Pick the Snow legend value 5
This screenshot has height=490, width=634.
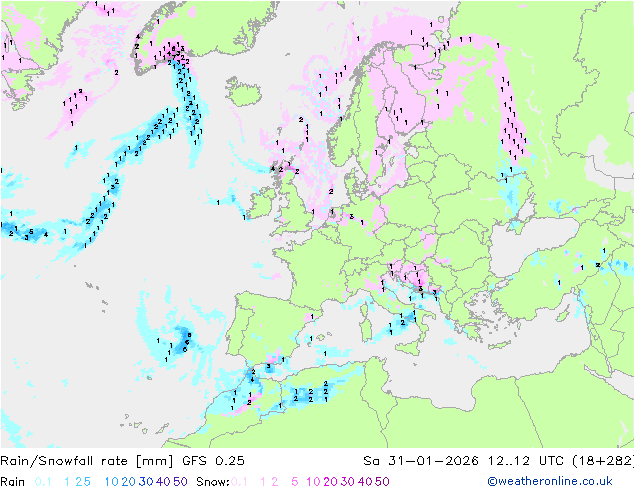pos(295,482)
